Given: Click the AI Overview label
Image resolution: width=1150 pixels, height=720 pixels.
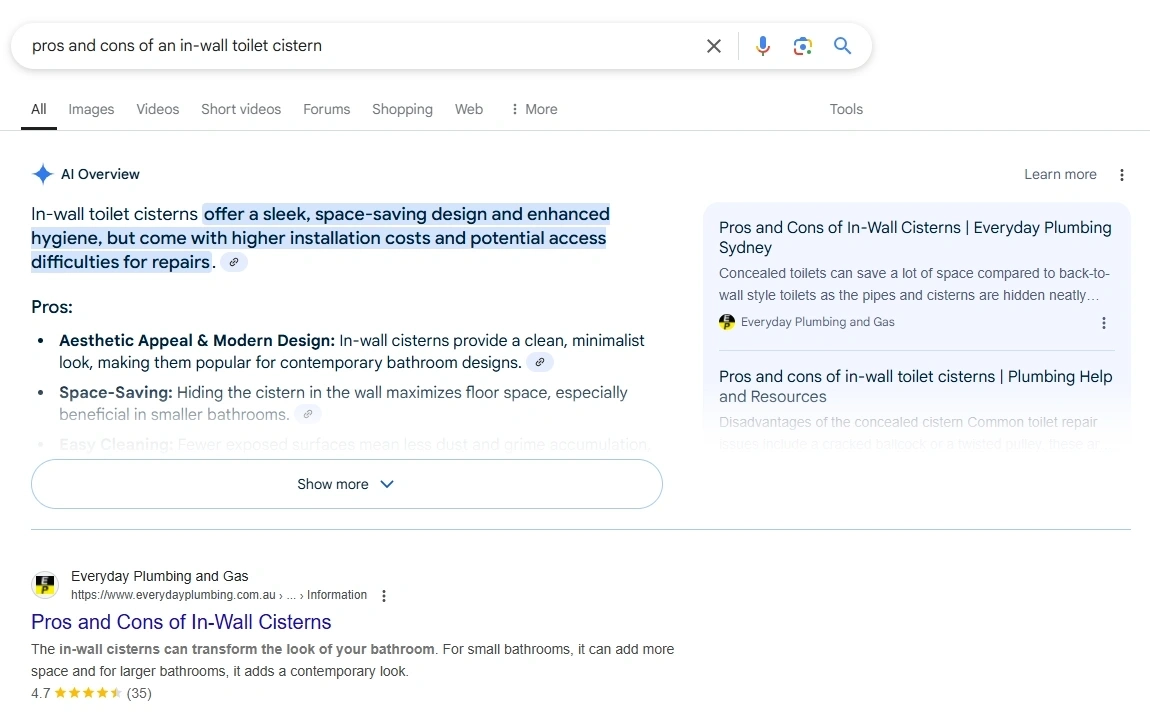Looking at the screenshot, I should tap(100, 175).
